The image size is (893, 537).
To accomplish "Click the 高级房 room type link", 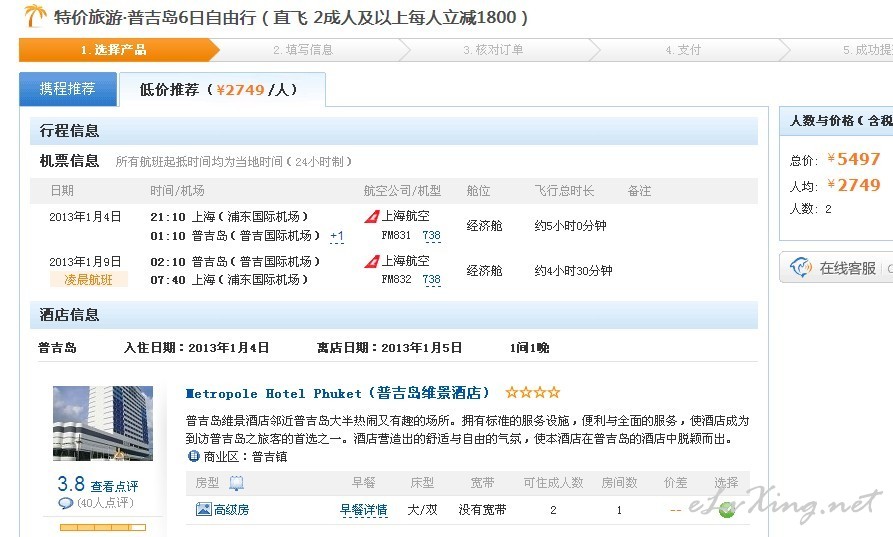I will pyautogui.click(x=231, y=510).
